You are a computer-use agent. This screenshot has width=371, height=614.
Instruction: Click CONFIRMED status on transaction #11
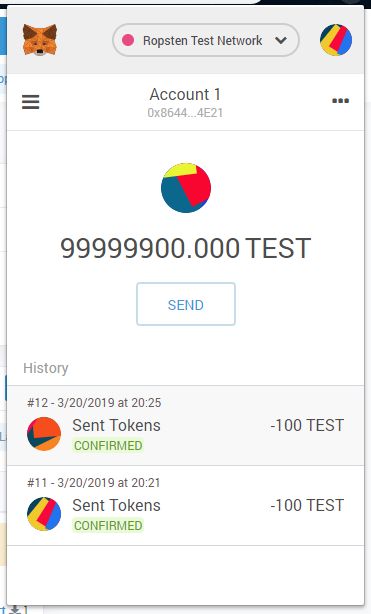(108, 526)
